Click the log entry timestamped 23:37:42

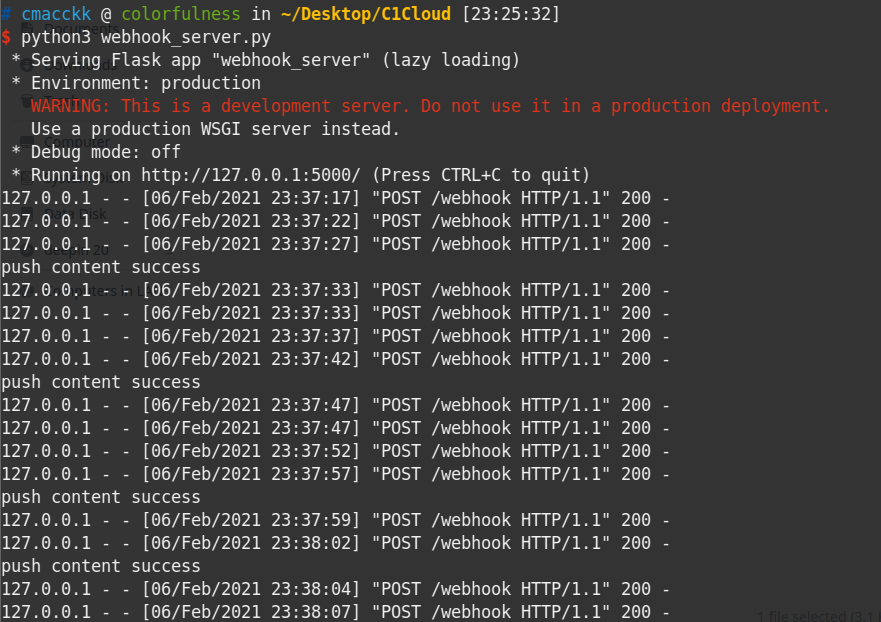[335, 359]
